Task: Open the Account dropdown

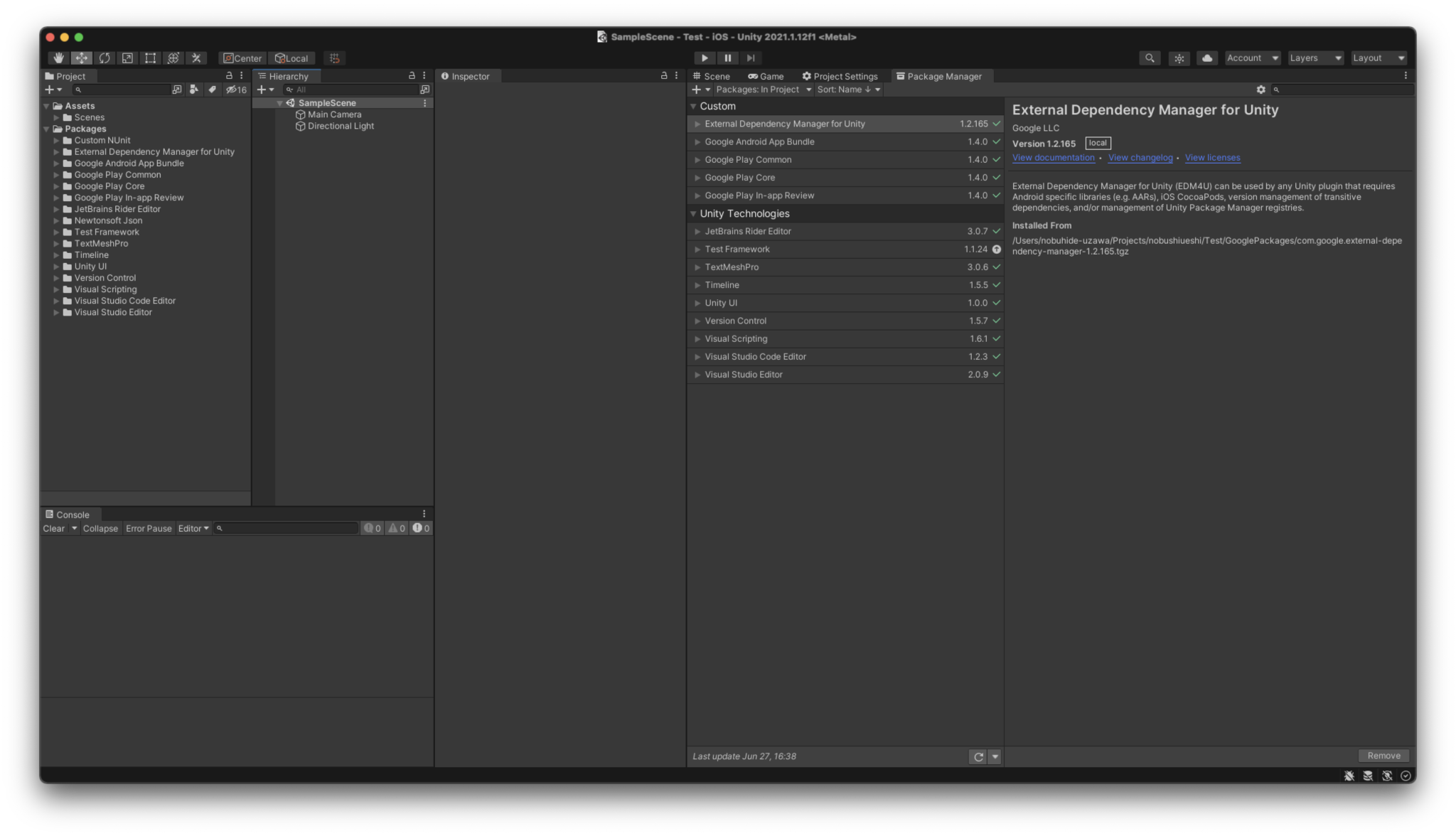Action: [1253, 58]
